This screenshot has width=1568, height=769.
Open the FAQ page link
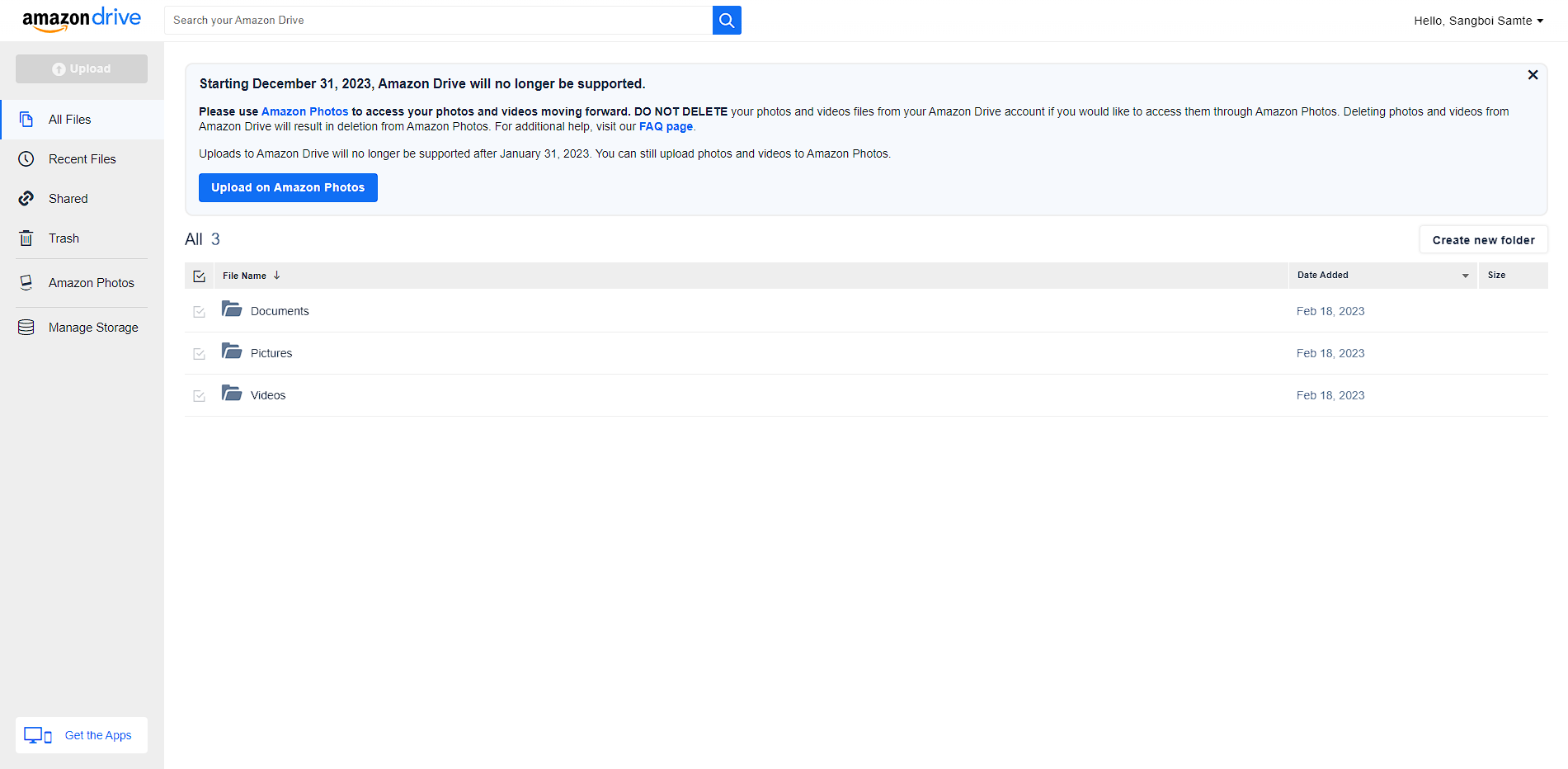(x=666, y=126)
